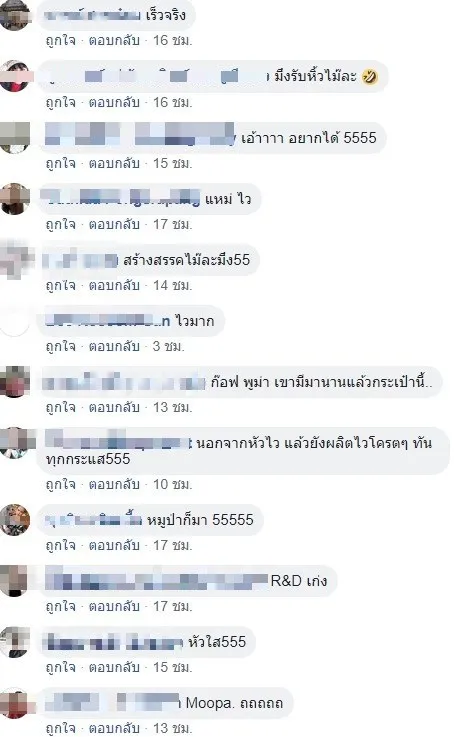Like the หมูป่าก็มา 55555 comment
This screenshot has width=454, height=737.
60,546
